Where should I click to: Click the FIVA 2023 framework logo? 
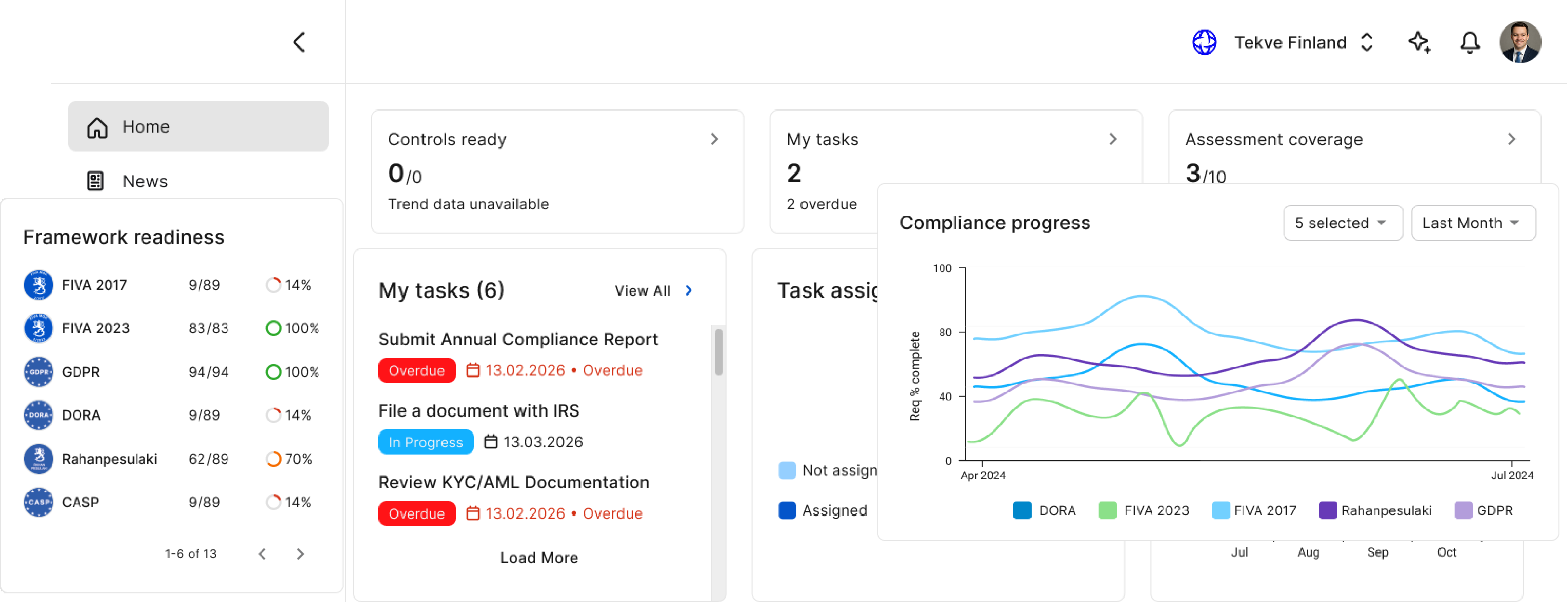coord(38,328)
